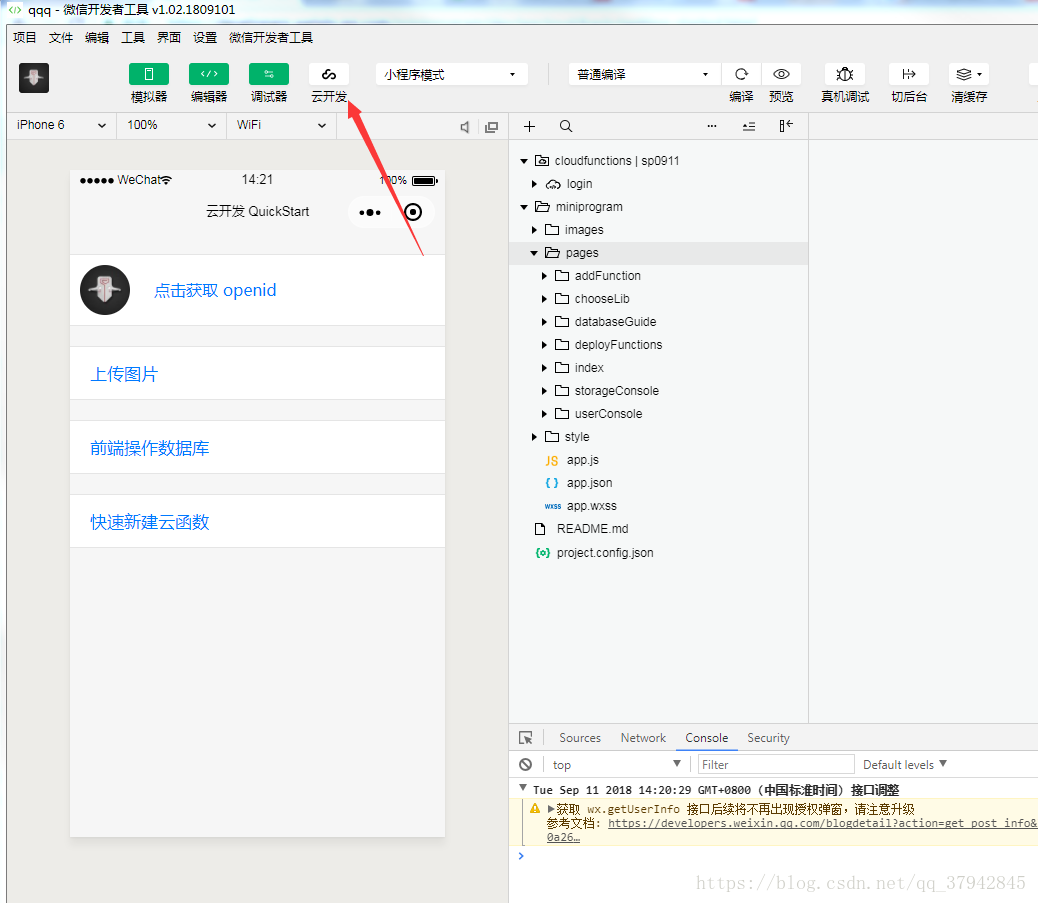Screen dimensions: 1038x903
Task: Click the mini program menu dots capsule
Action: coord(369,213)
